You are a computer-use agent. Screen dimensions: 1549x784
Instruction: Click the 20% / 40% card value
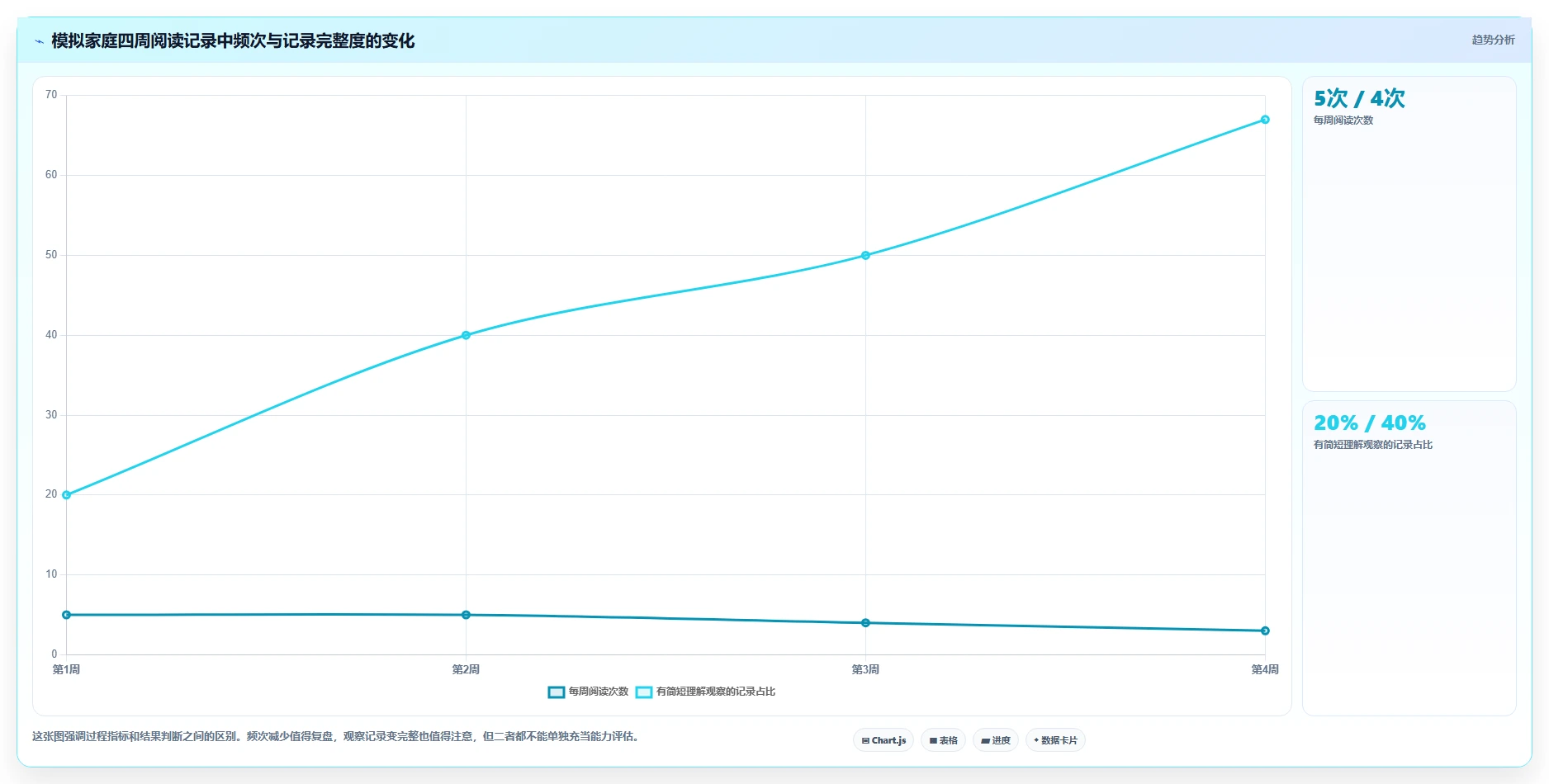click(1370, 423)
